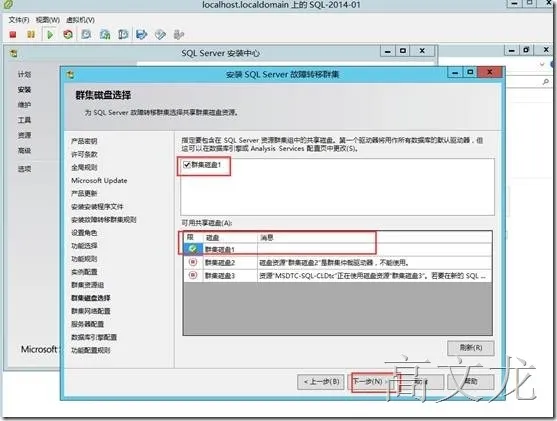Click the 许可条款 wizard step

[x=84, y=154]
